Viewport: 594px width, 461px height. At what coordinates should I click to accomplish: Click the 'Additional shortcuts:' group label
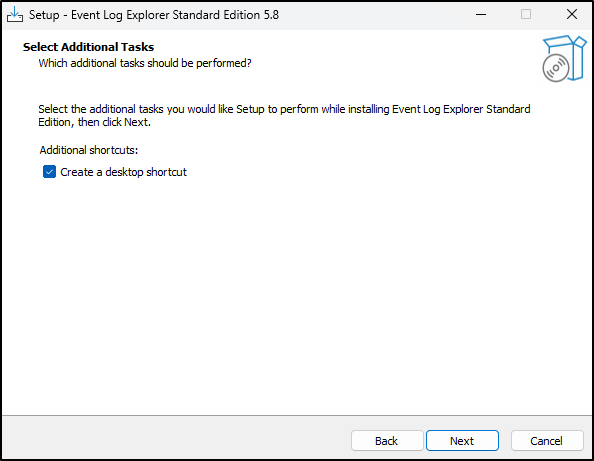tap(89, 150)
